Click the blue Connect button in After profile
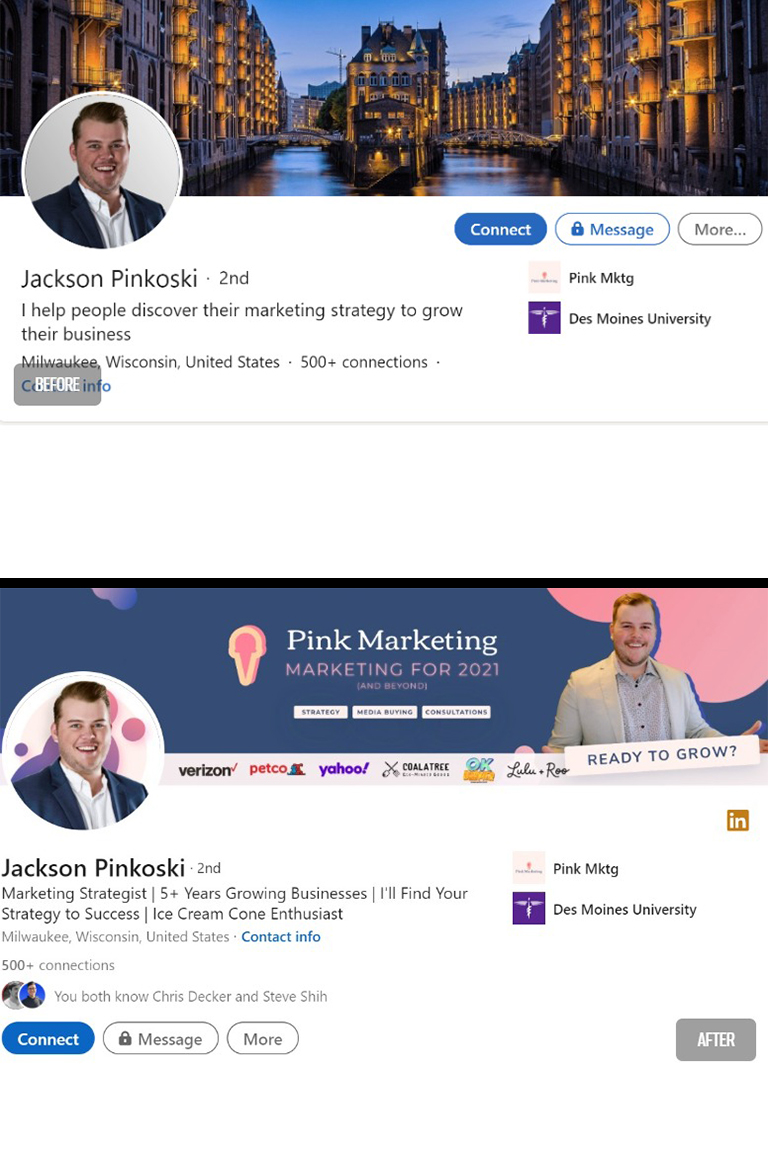The width and height of the screenshot is (768, 1172). [x=48, y=1039]
